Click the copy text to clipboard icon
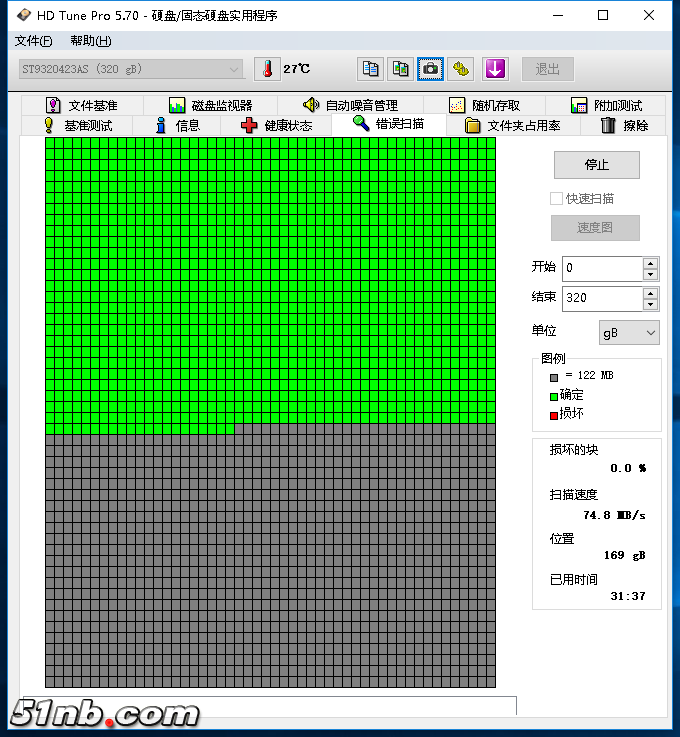The image size is (680, 737). tap(371, 68)
